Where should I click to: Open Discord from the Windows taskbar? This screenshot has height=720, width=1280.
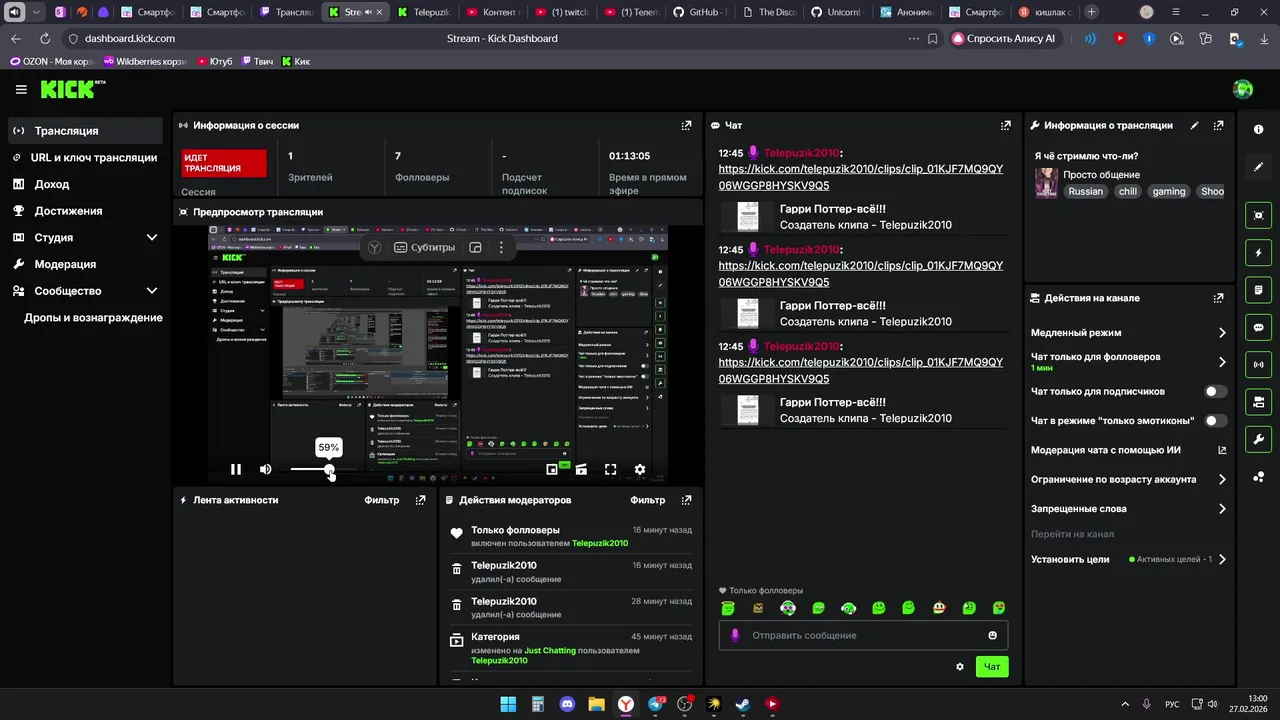(567, 704)
